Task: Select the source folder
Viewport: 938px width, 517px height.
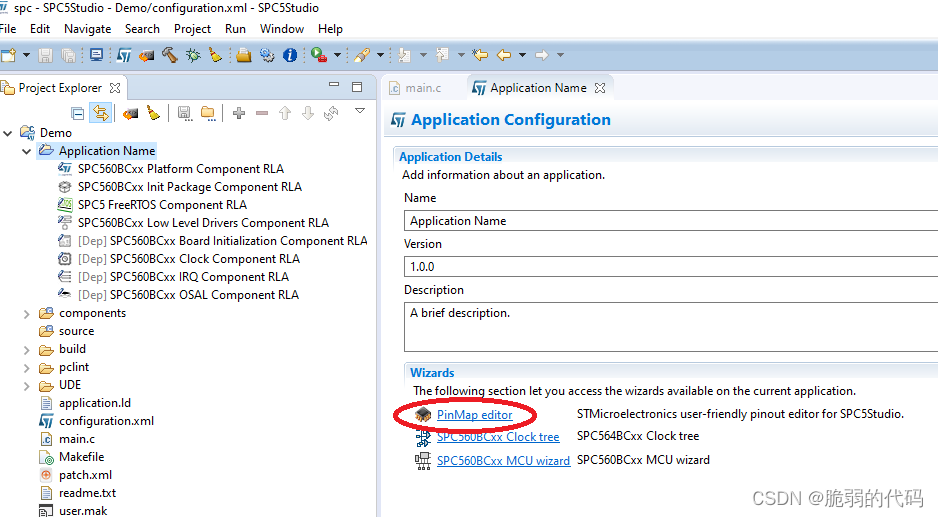Action: click(x=76, y=332)
